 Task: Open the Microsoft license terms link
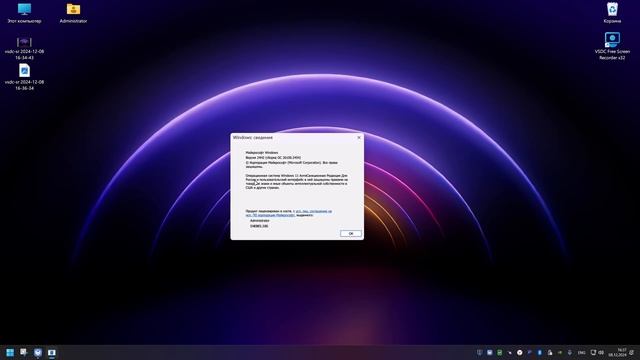click(289, 213)
